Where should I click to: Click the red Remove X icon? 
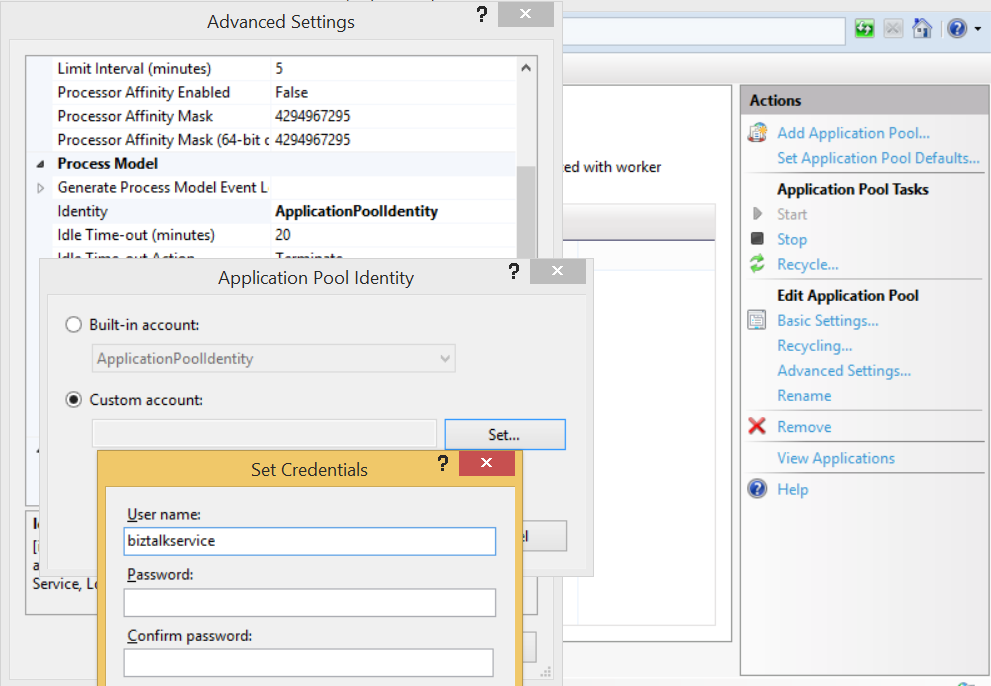tap(757, 426)
